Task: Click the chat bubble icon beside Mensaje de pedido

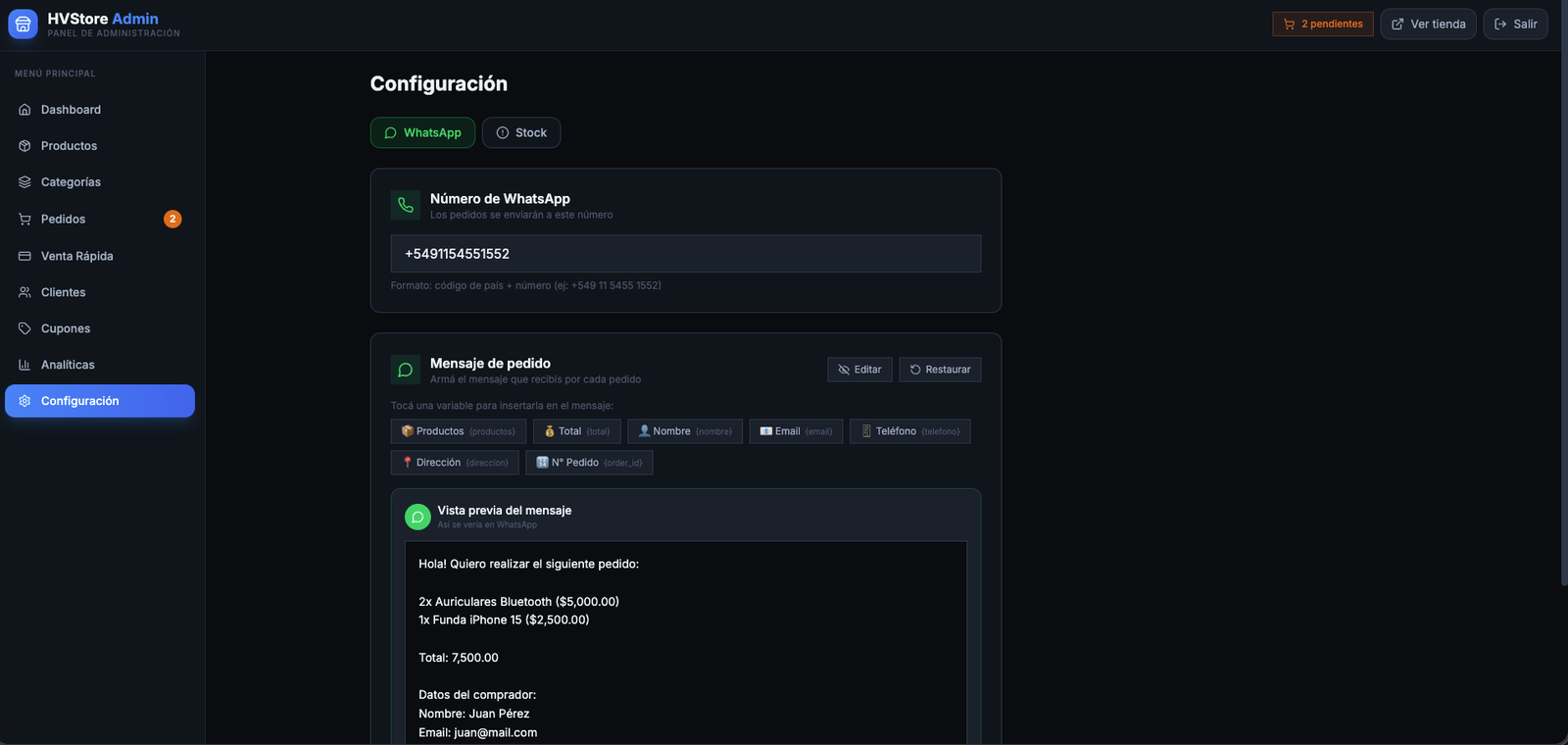Action: (406, 370)
